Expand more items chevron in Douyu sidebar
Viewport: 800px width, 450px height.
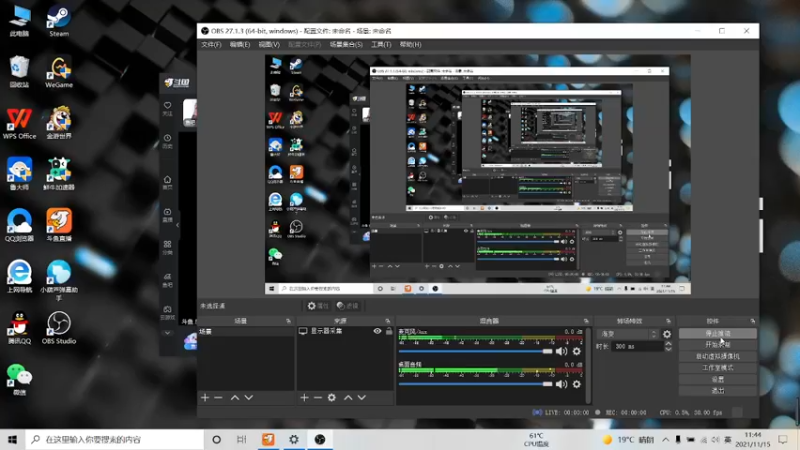coord(167,333)
